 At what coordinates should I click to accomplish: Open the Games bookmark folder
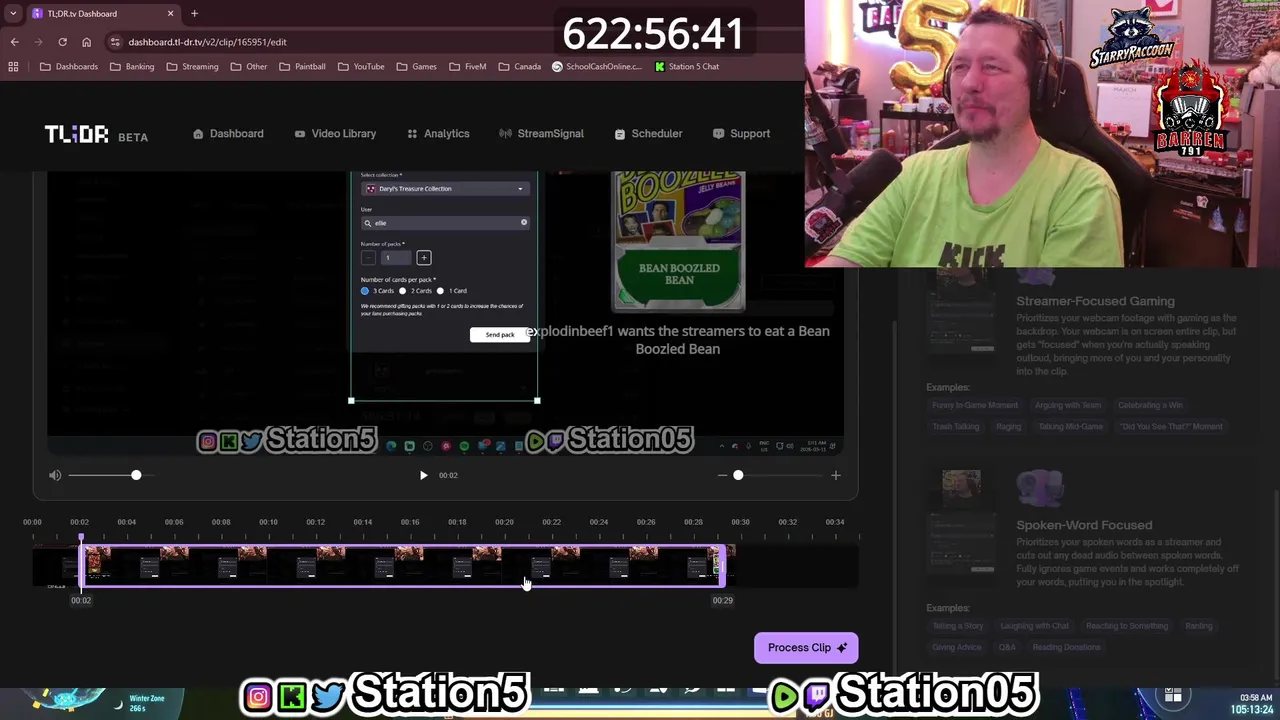417,67
